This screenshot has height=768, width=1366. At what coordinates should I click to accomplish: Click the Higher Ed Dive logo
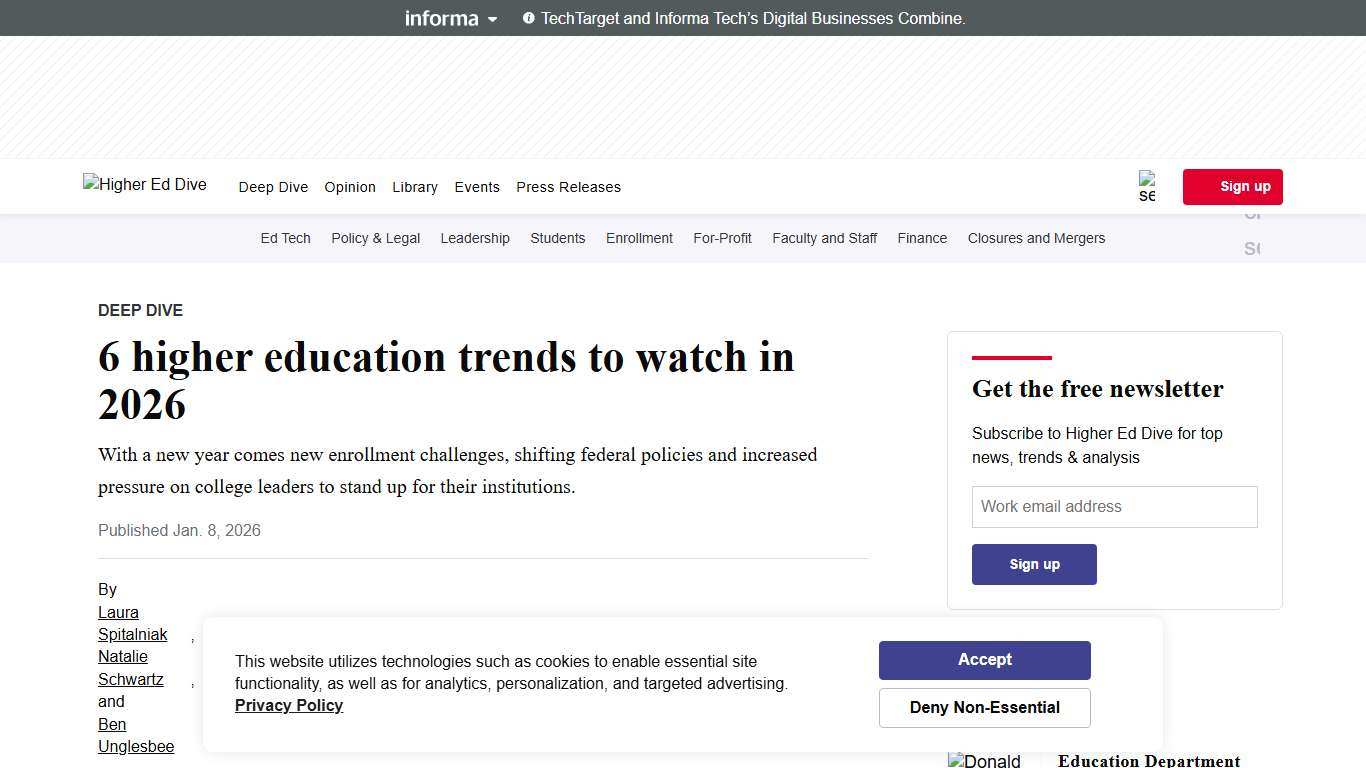coord(144,185)
